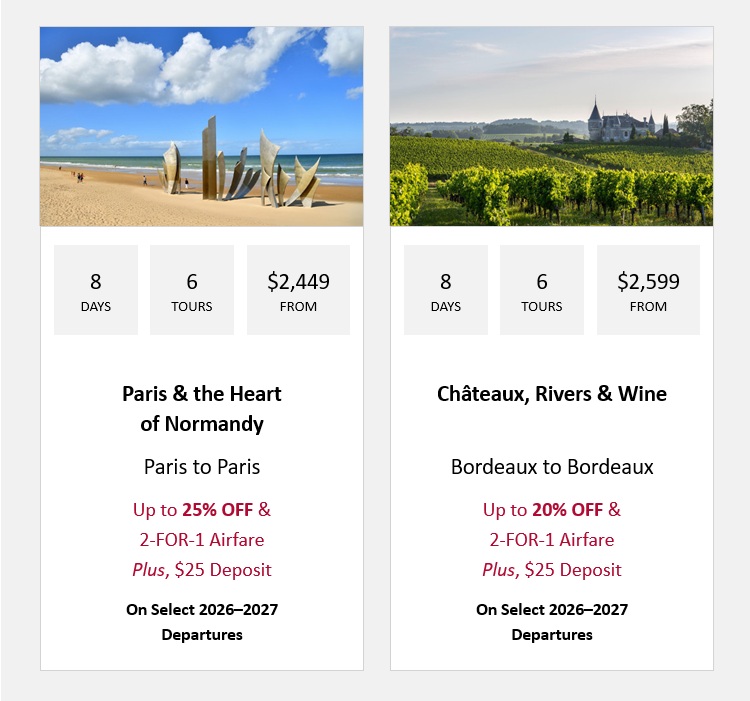Click the 8 DAYS box on Bordeaux card
Screen dimensions: 750x701
tap(446, 290)
